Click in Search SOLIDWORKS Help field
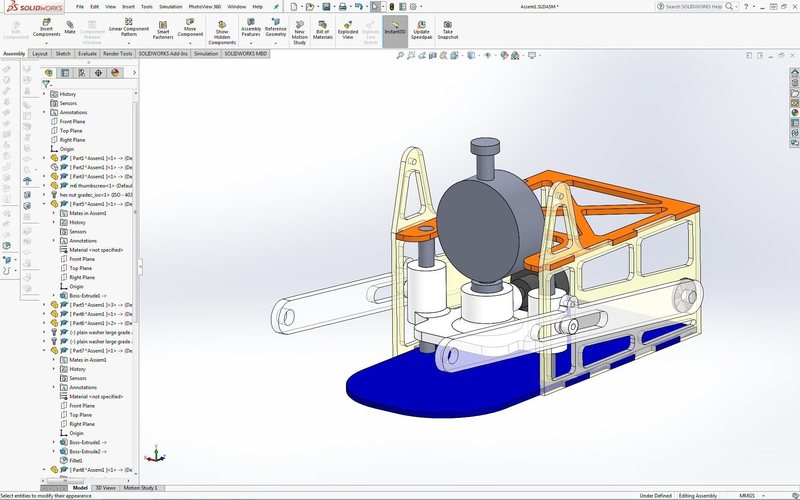 [694, 7]
